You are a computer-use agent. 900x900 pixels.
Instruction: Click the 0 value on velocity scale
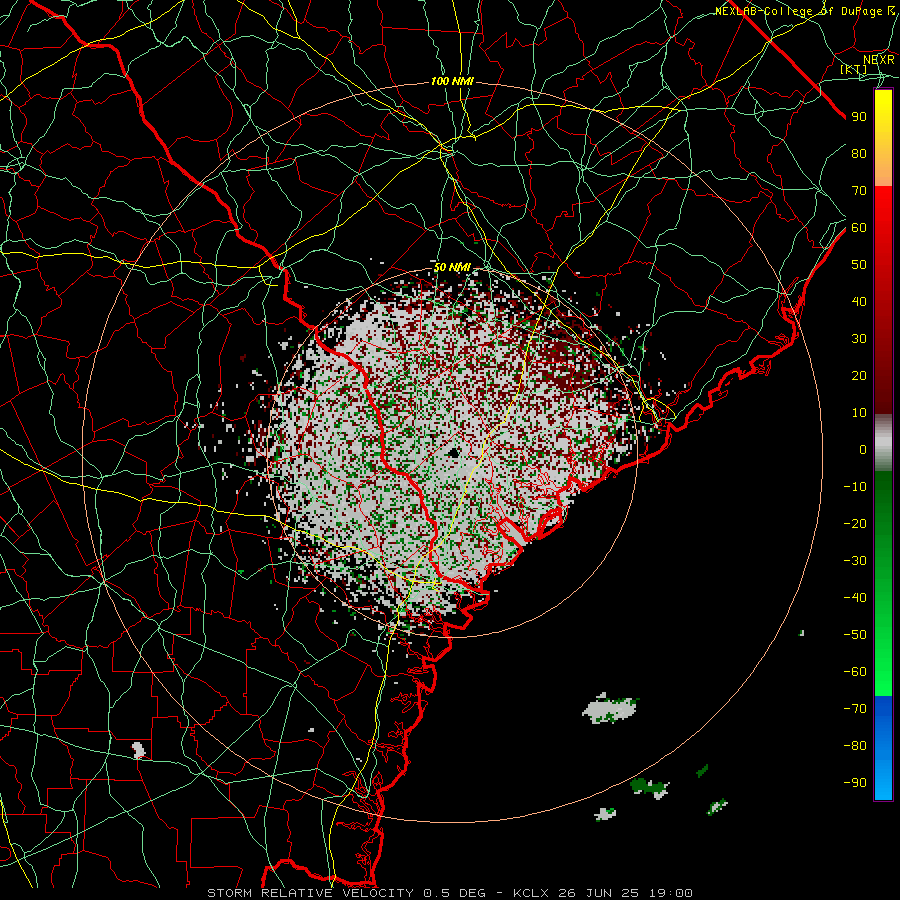click(x=863, y=449)
